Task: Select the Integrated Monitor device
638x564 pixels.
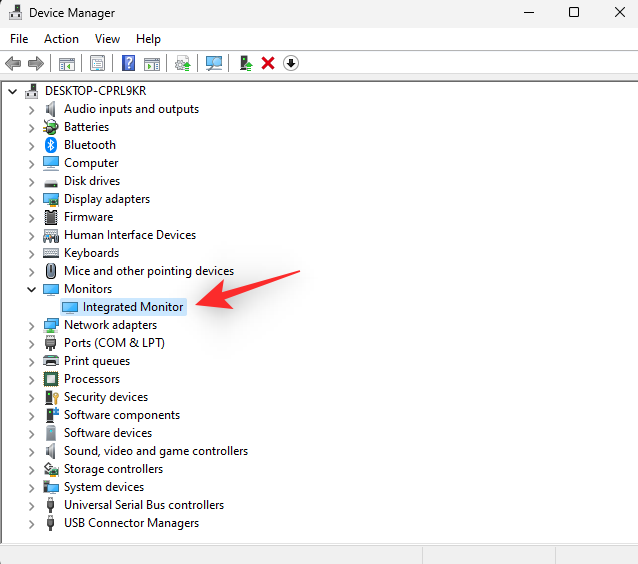Action: tap(132, 307)
